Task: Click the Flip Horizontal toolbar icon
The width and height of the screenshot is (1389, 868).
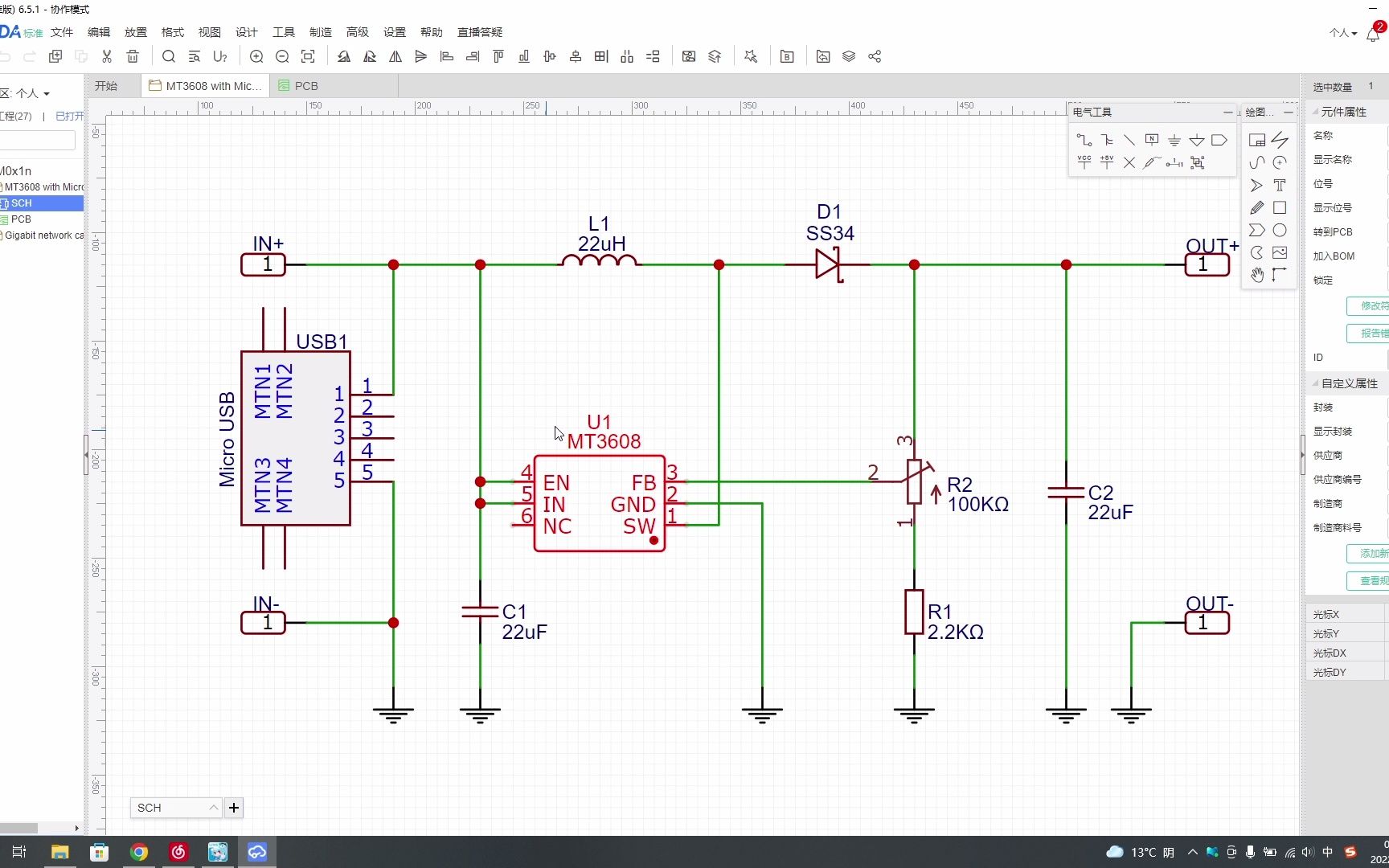Action: point(395,56)
